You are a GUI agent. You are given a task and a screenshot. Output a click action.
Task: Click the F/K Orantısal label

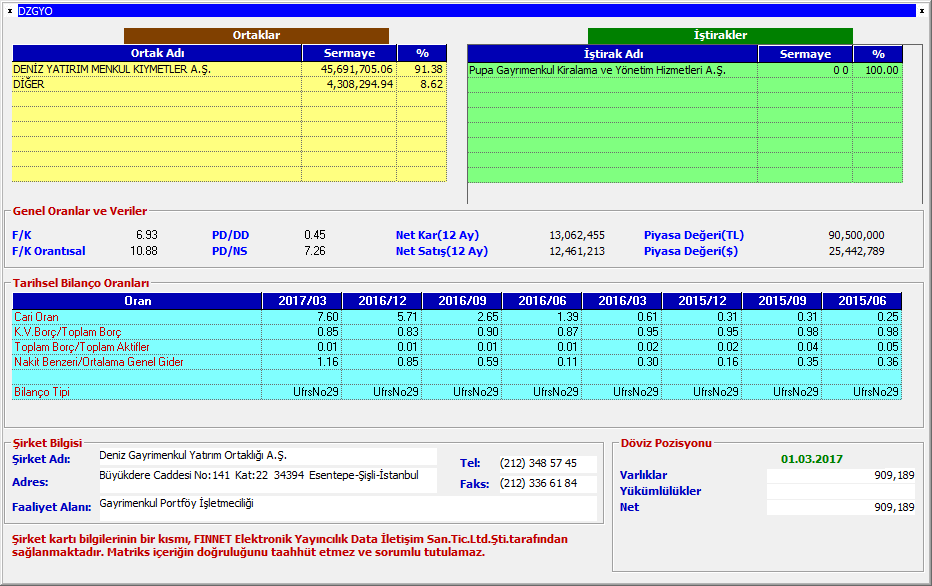(49, 251)
